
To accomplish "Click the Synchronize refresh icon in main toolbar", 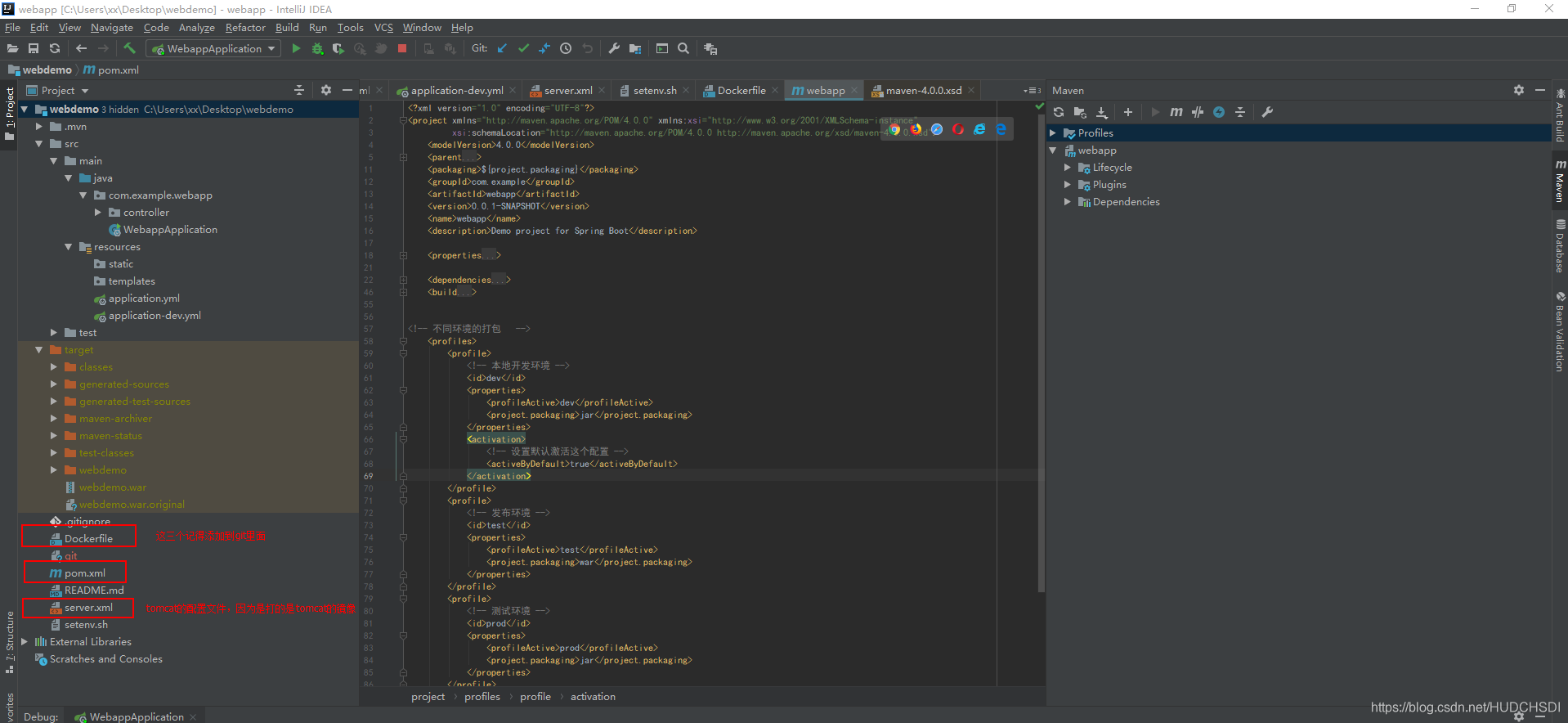I will point(55,49).
